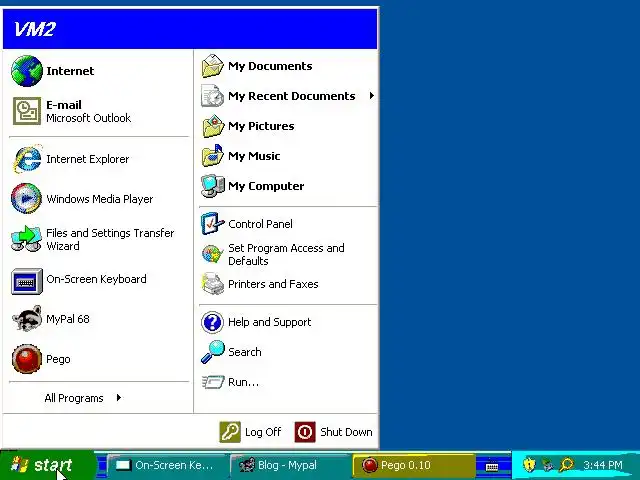Open the Internet globe icon
The height and width of the screenshot is (480, 640).
click(27, 71)
